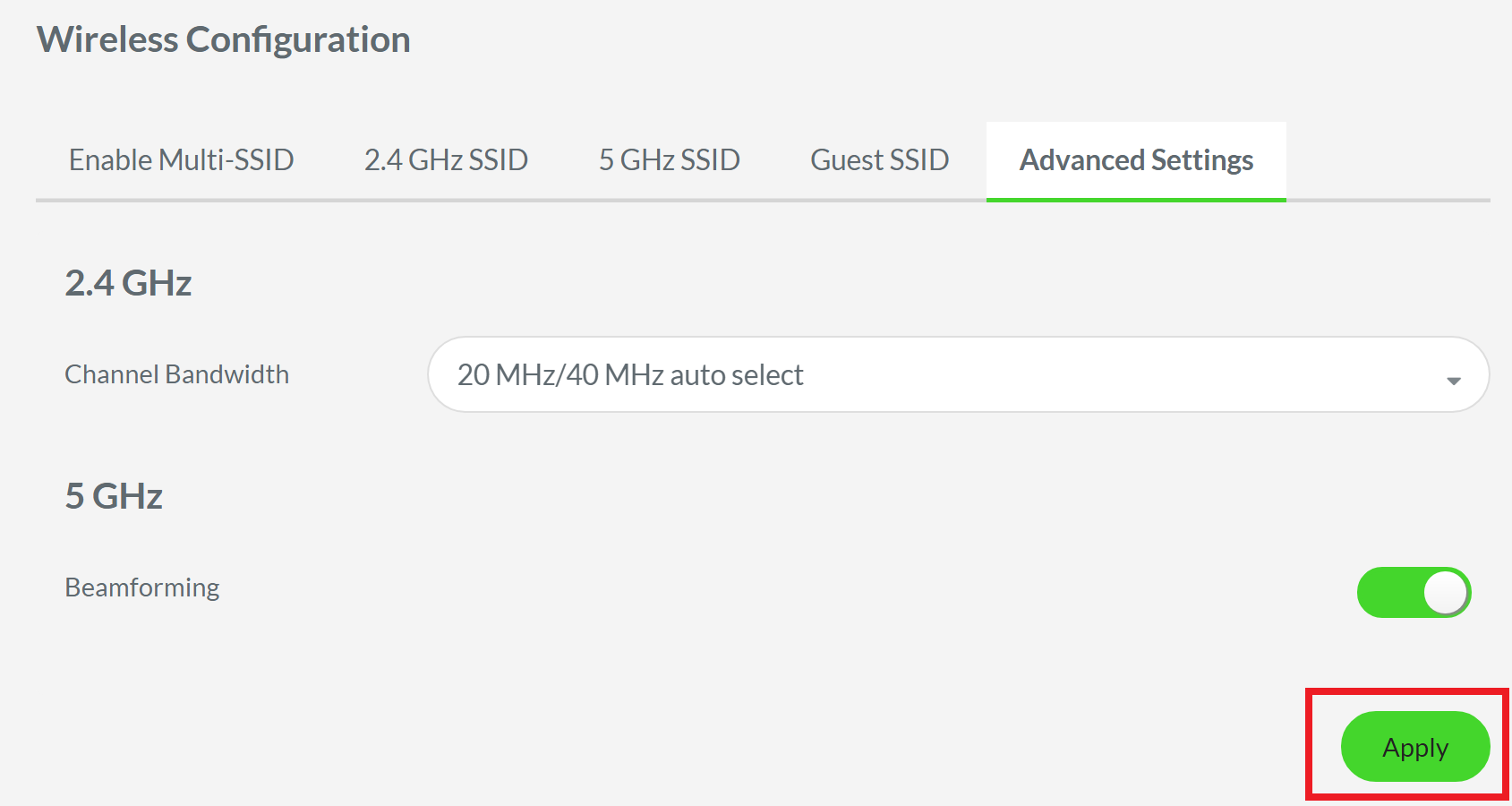Image resolution: width=1512 pixels, height=806 pixels.
Task: Apply the wireless configuration changes
Action: coord(1414,746)
